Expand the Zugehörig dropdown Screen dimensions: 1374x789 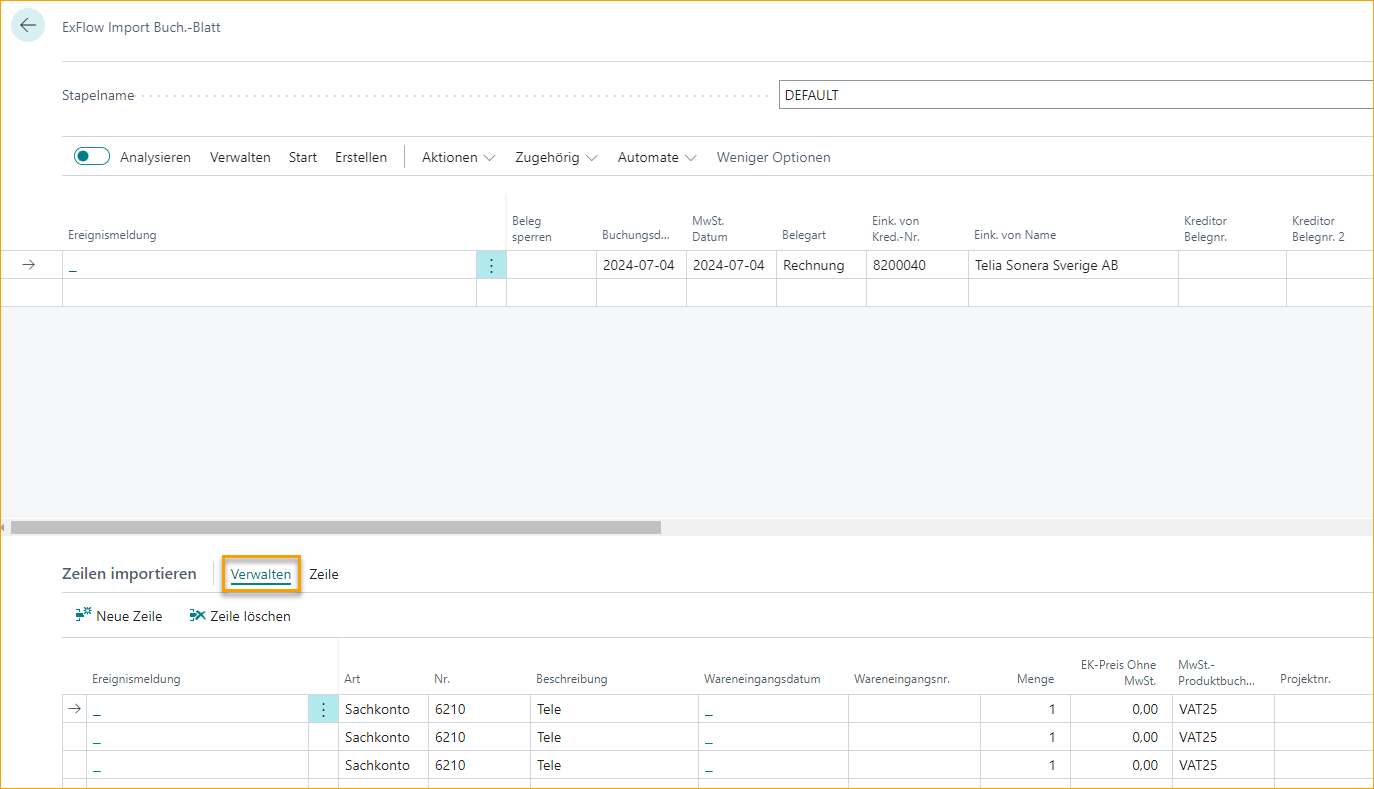[x=556, y=157]
